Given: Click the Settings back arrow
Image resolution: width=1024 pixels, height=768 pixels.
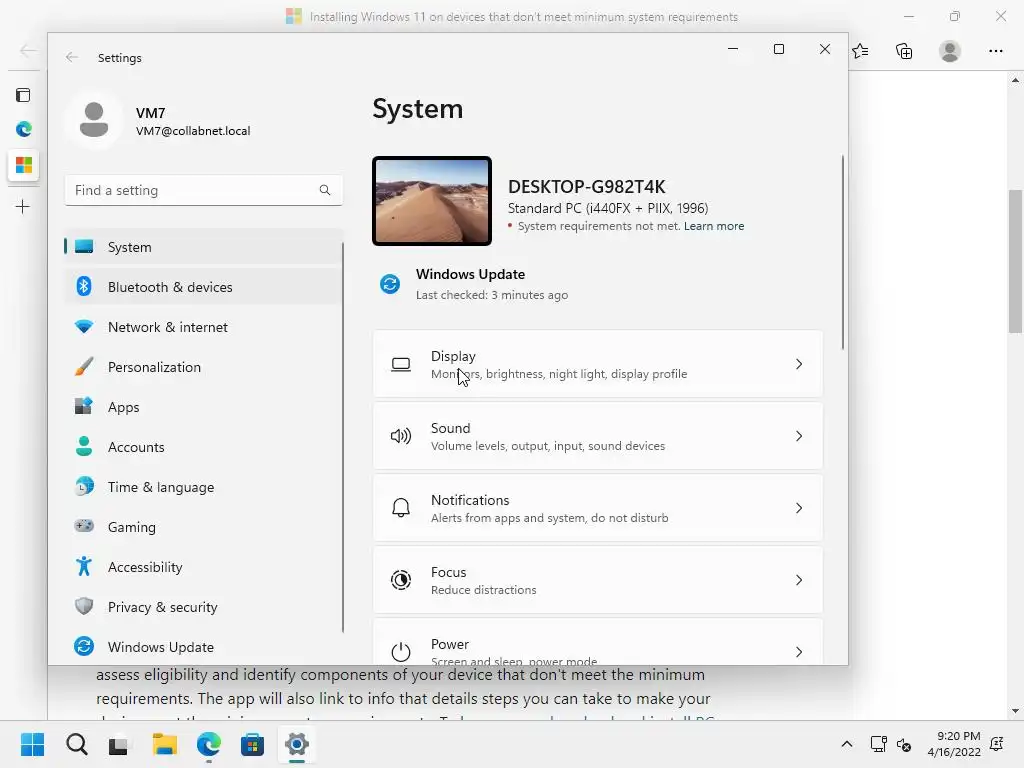Looking at the screenshot, I should pos(72,57).
